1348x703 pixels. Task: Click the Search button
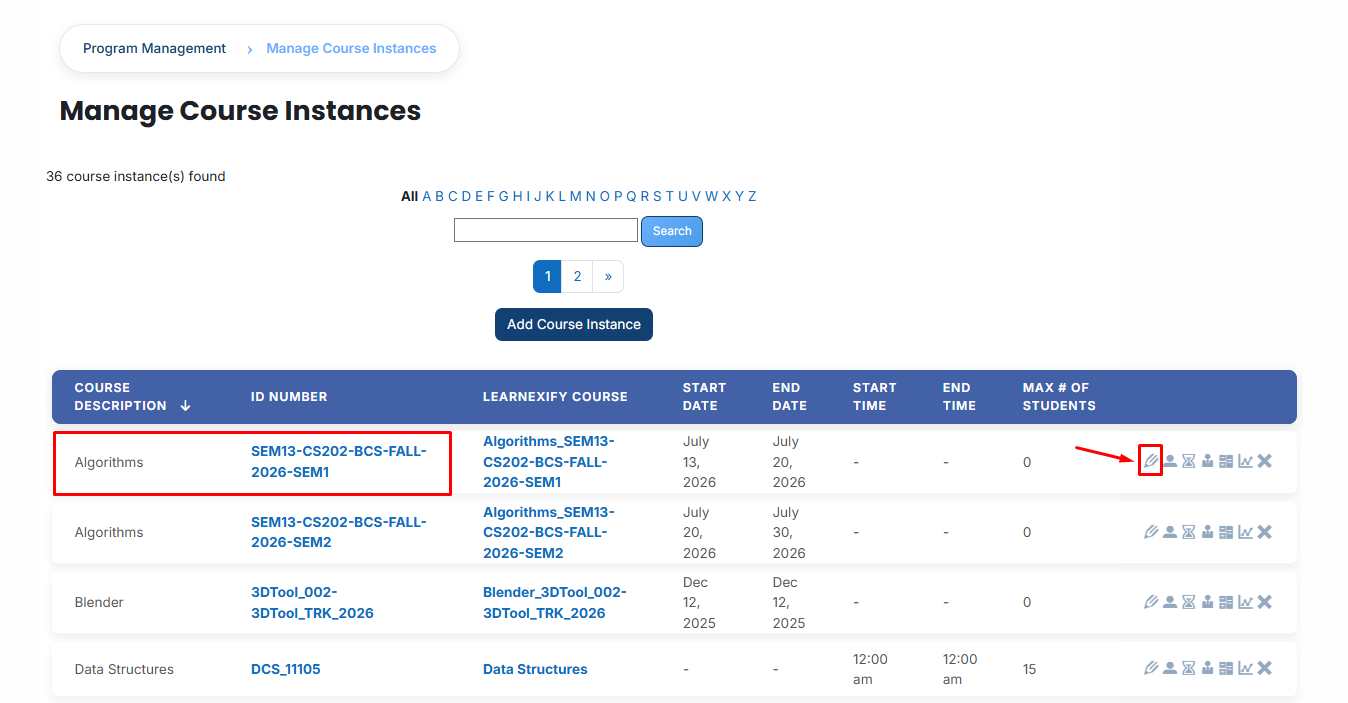672,231
